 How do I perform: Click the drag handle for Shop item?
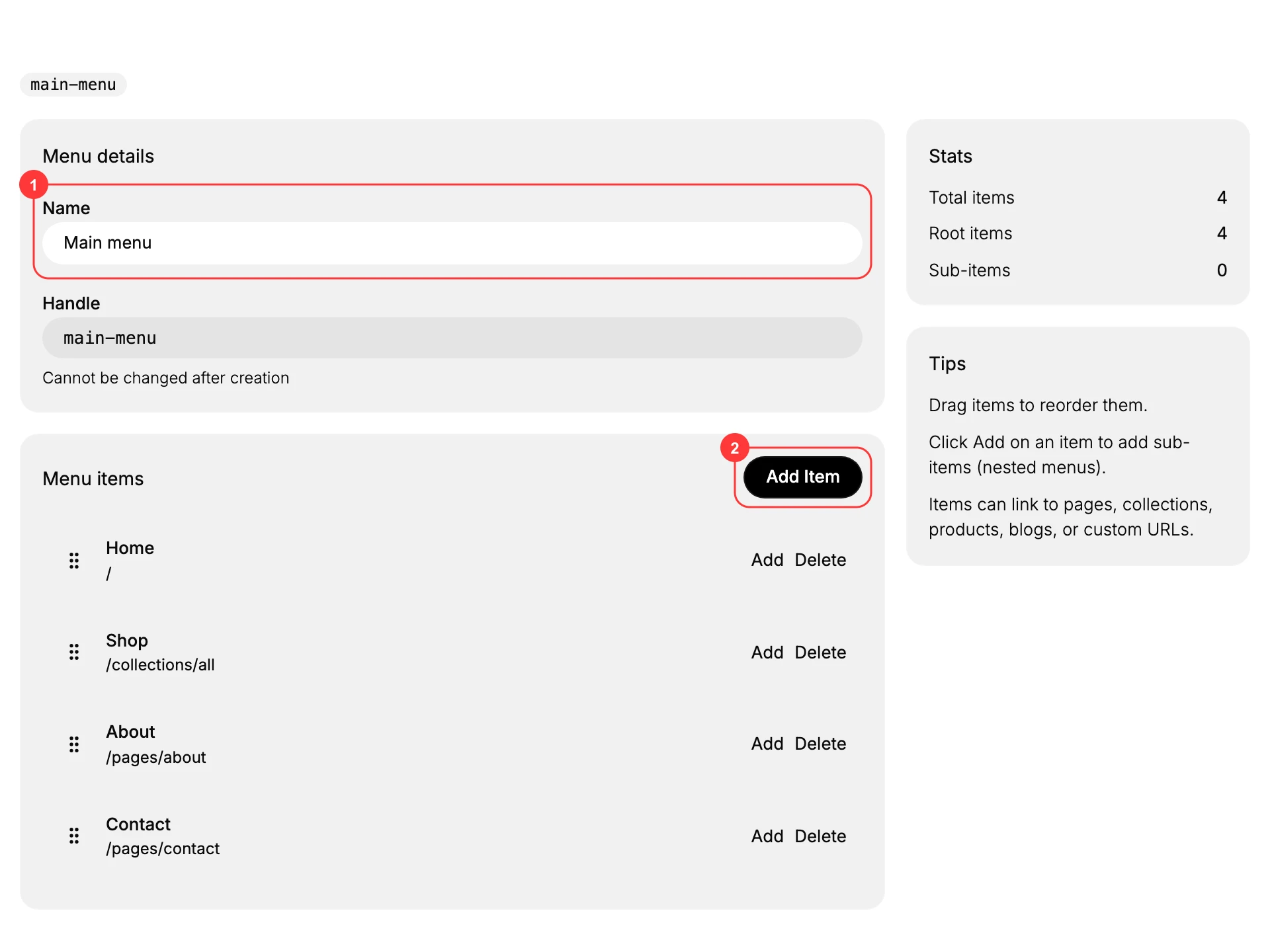74,652
